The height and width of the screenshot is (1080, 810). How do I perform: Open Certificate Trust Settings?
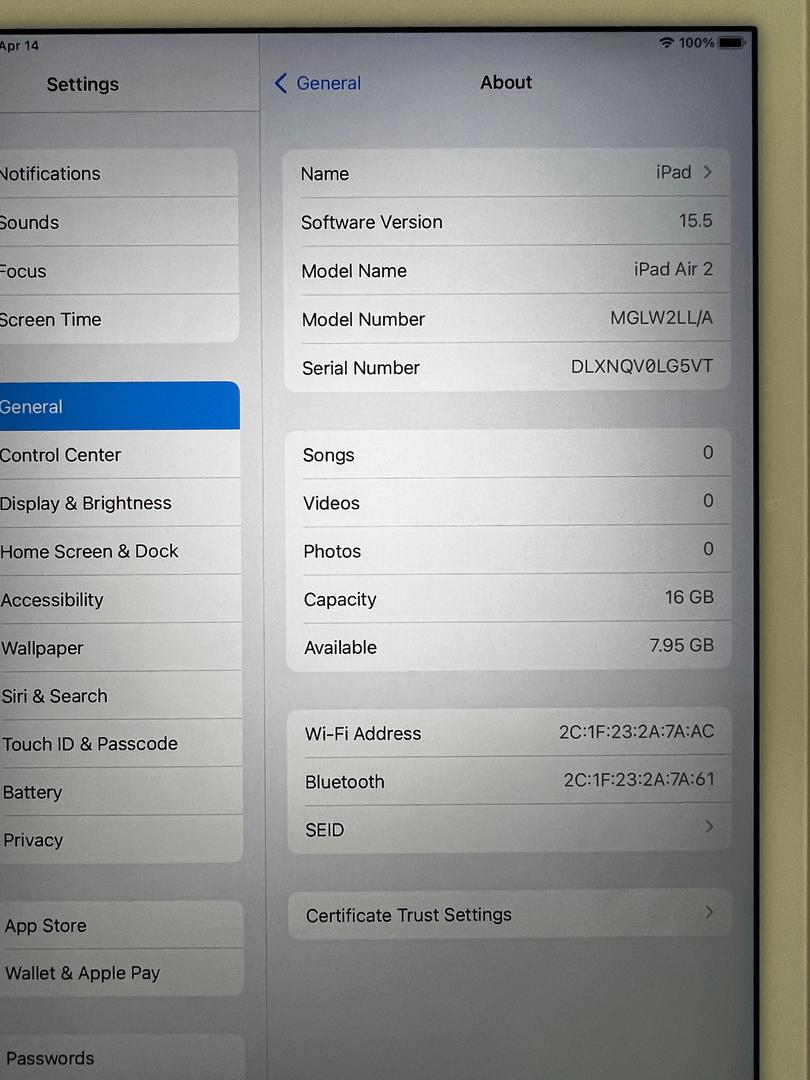tap(509, 914)
